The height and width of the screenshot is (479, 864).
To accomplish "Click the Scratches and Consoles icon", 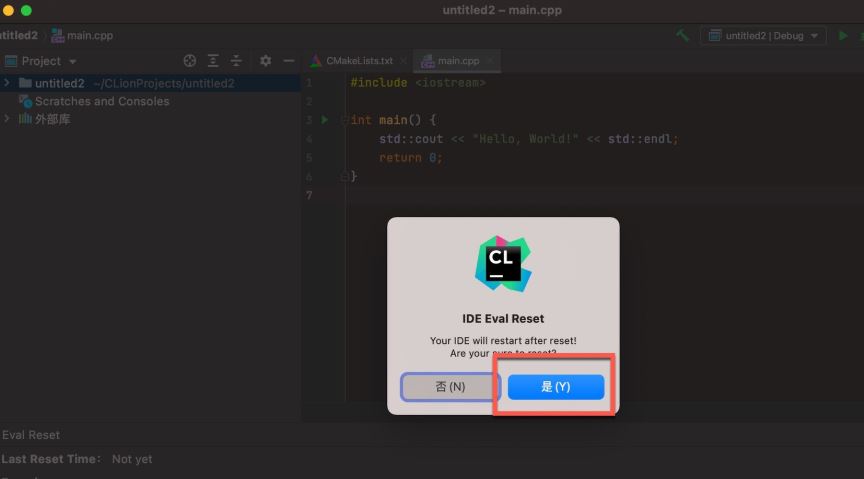I will (x=25, y=101).
